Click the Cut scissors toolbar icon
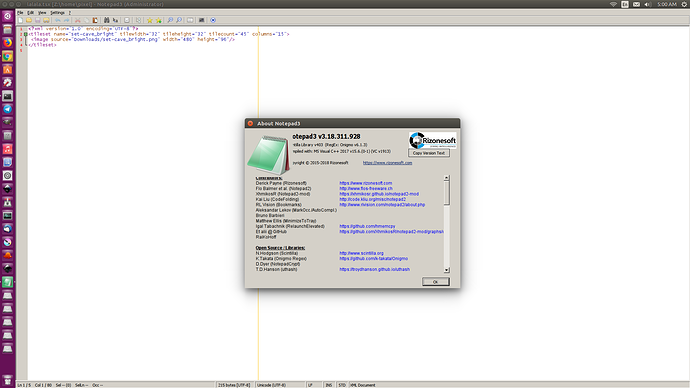This screenshot has height=388, width=690. pos(77,20)
